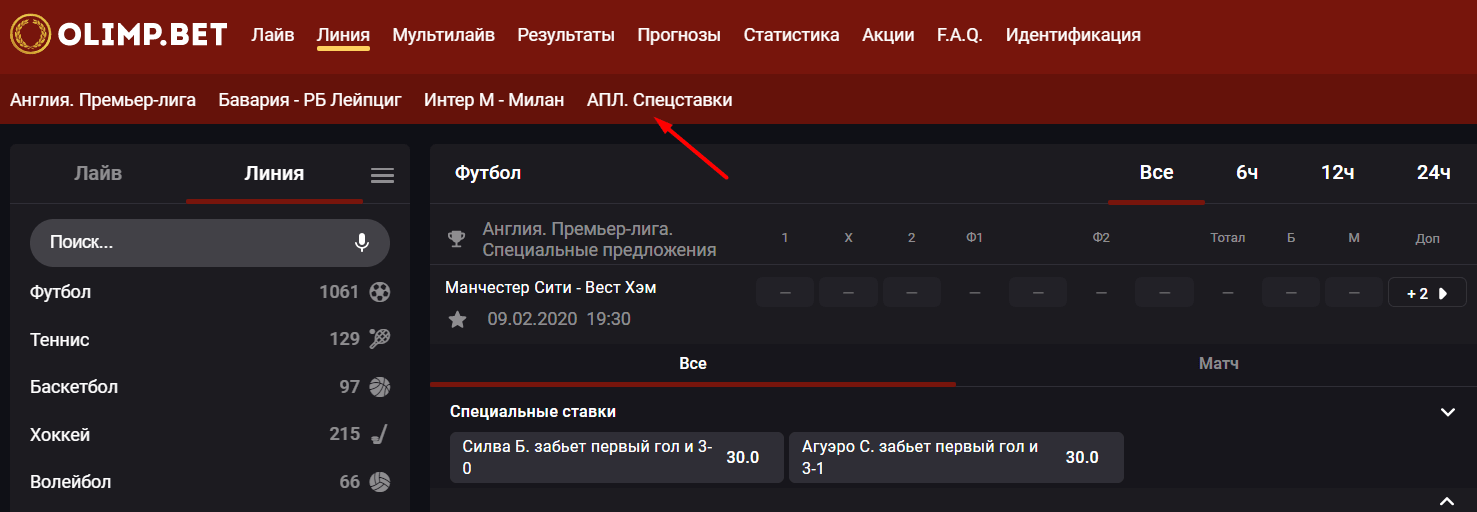
Task: Switch sidebar to Линия tab
Action: (274, 173)
